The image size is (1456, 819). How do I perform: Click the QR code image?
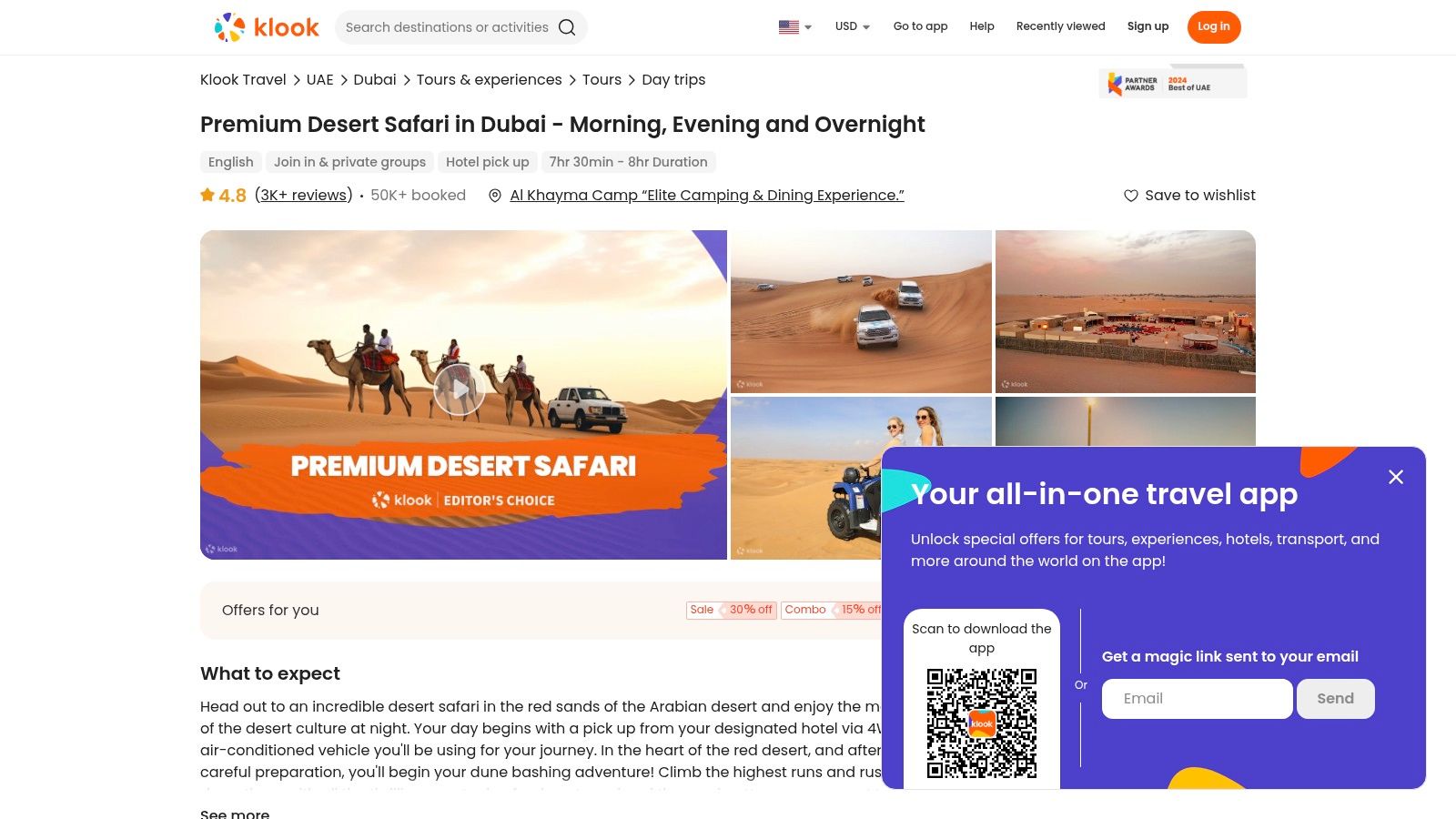(982, 723)
